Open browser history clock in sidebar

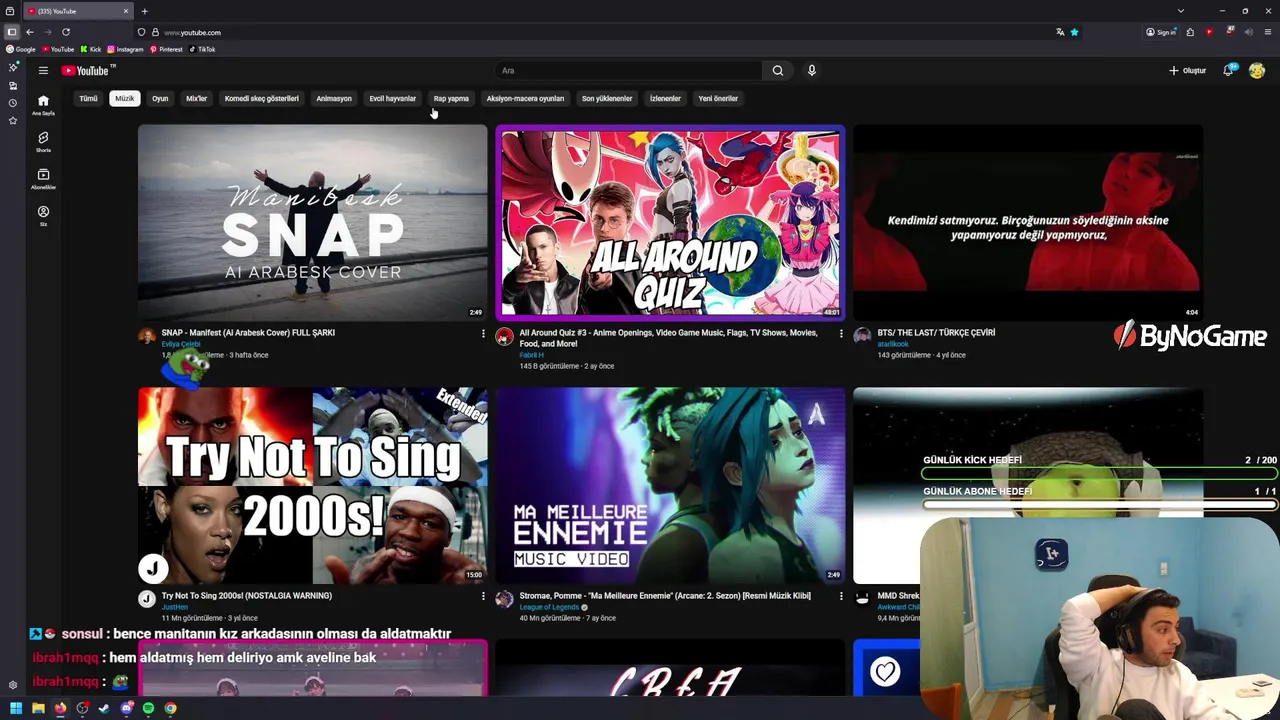(12, 103)
